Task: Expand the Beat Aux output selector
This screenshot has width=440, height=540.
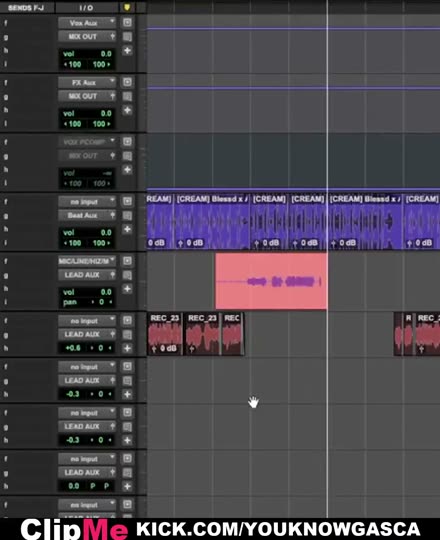Action: 87,216
